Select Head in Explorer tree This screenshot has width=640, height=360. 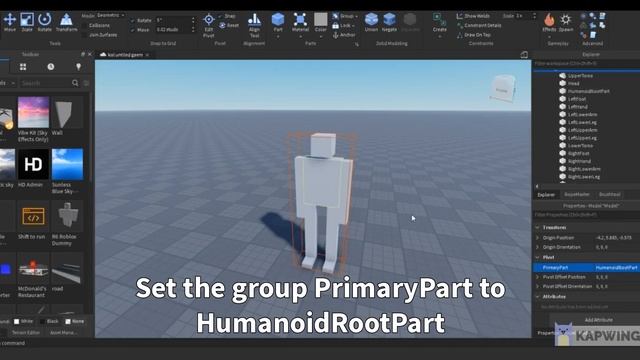coord(573,84)
